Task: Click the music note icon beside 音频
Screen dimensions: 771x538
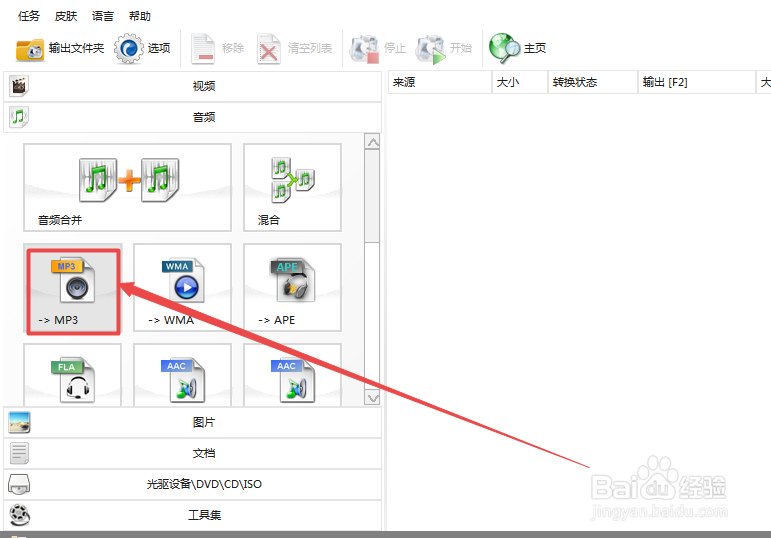Action: point(19,117)
